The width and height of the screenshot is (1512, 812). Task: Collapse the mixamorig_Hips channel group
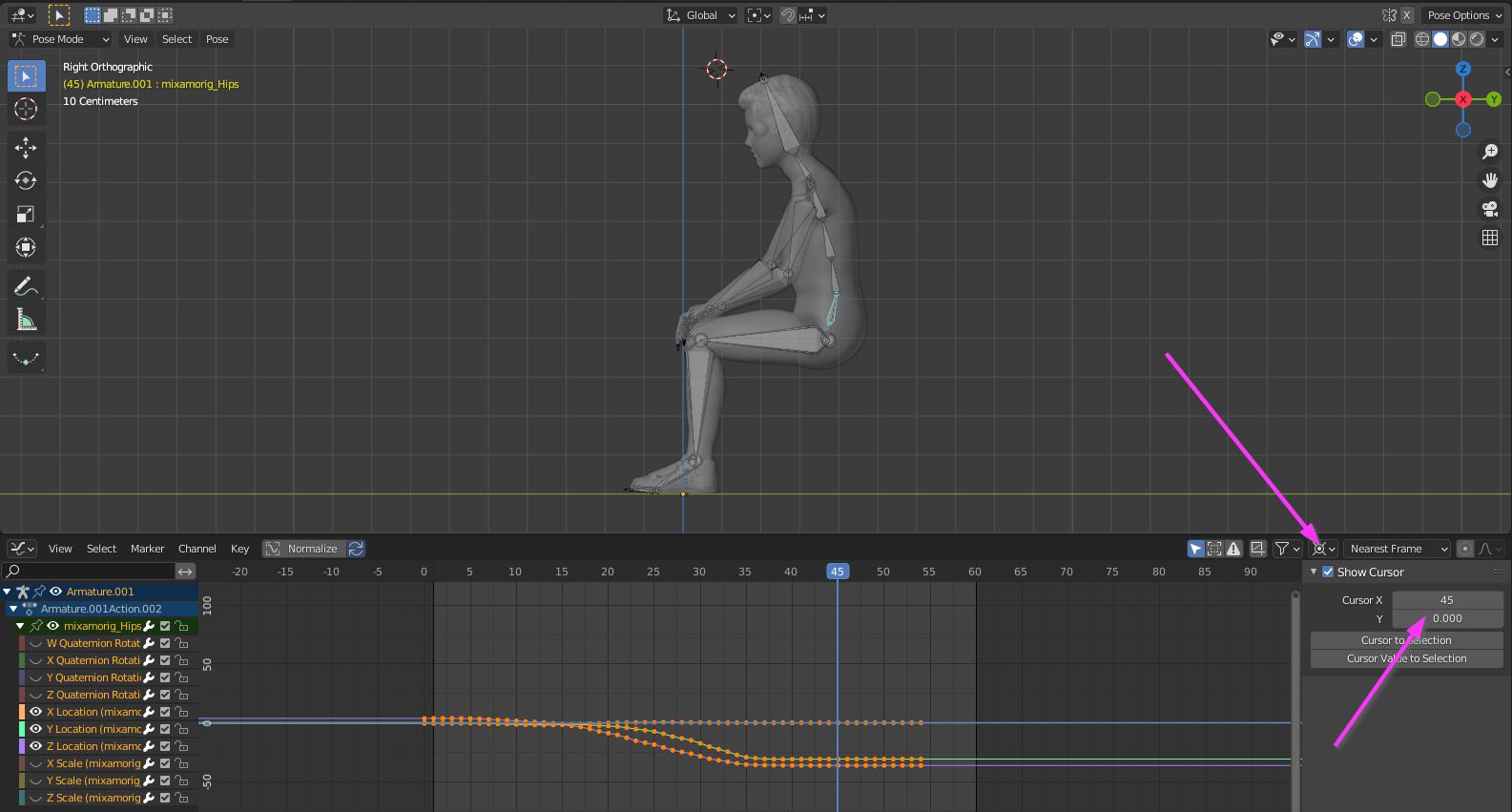tap(20, 626)
